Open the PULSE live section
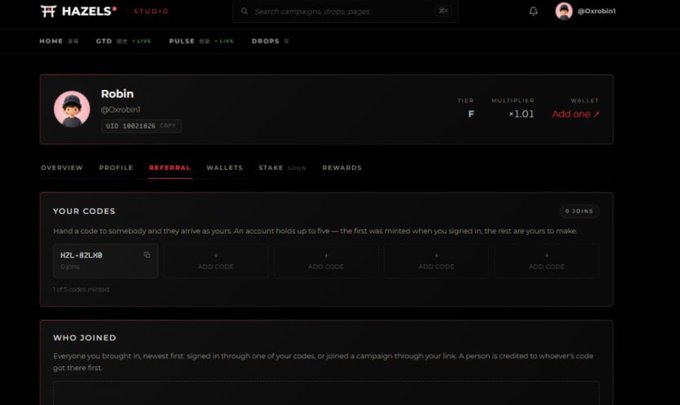Screen dimensions: 680x405 coord(201,41)
